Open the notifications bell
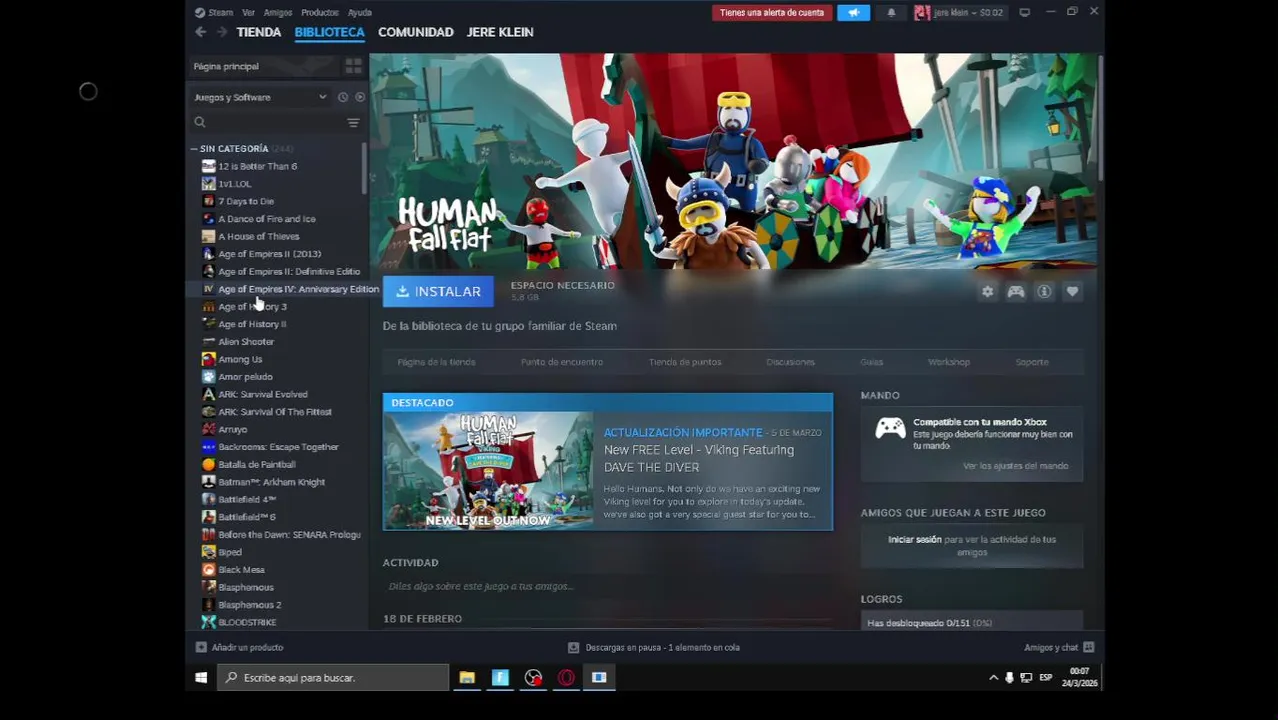Screen dimensions: 1278x720 pos(891,13)
